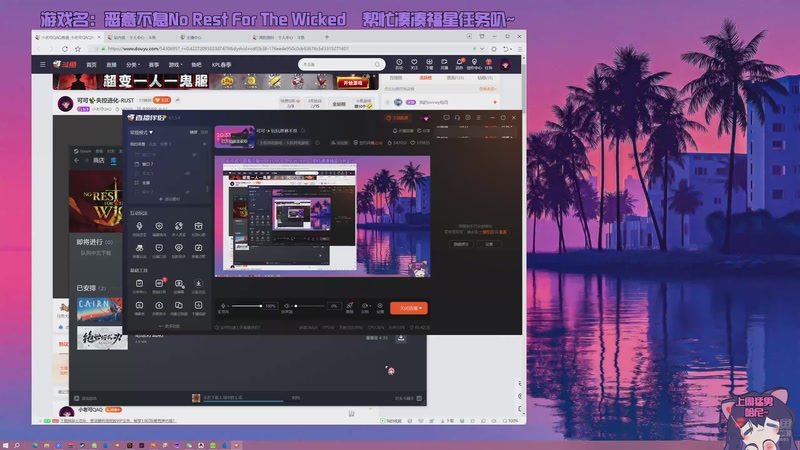Open the upload-arrow icon in 基础工具 second row
Screen dimensions: 800x450
(159, 305)
